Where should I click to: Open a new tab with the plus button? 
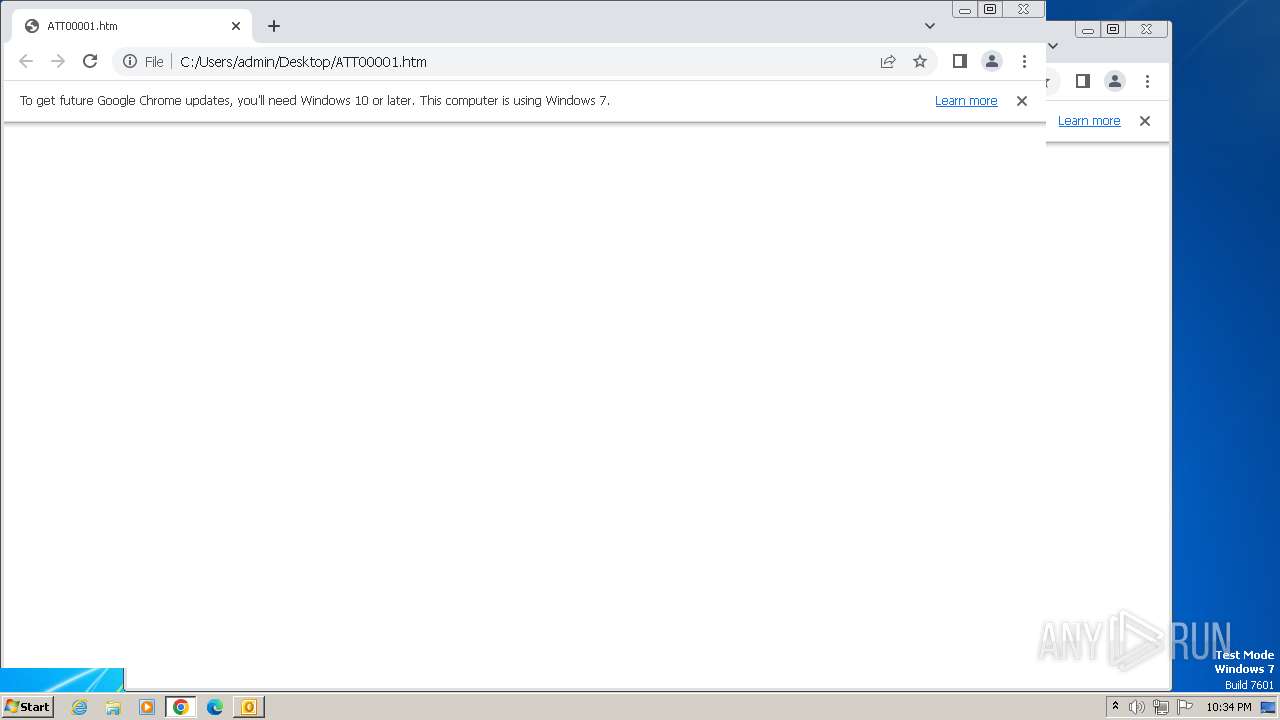(274, 26)
